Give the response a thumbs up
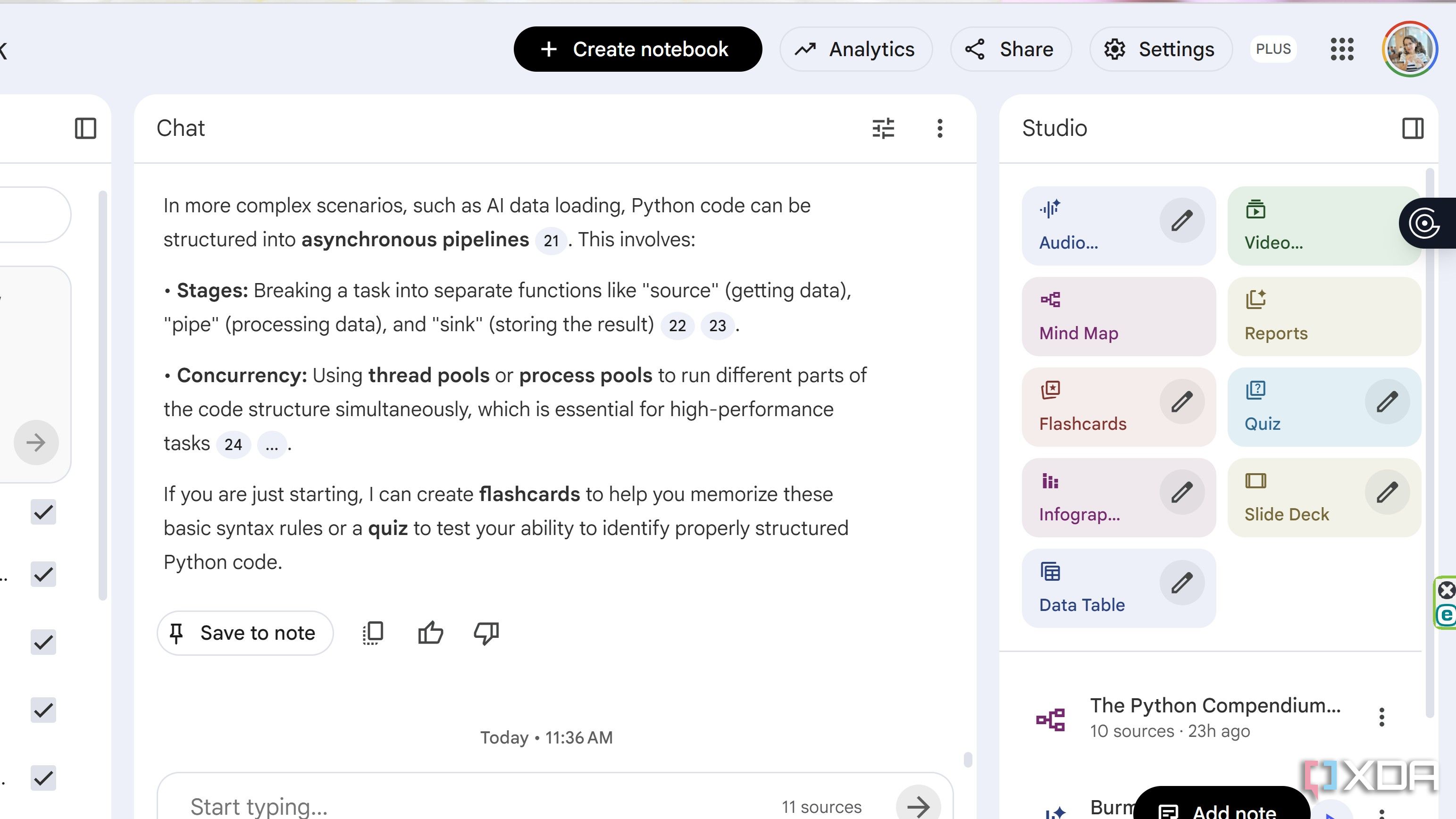 coord(430,633)
